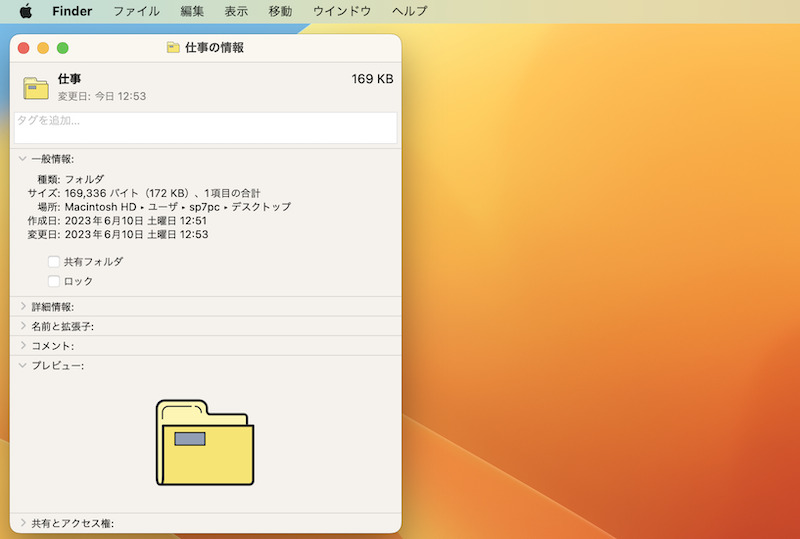Expand the 名前と拡張子 section
The height and width of the screenshot is (539, 800).
tap(23, 326)
